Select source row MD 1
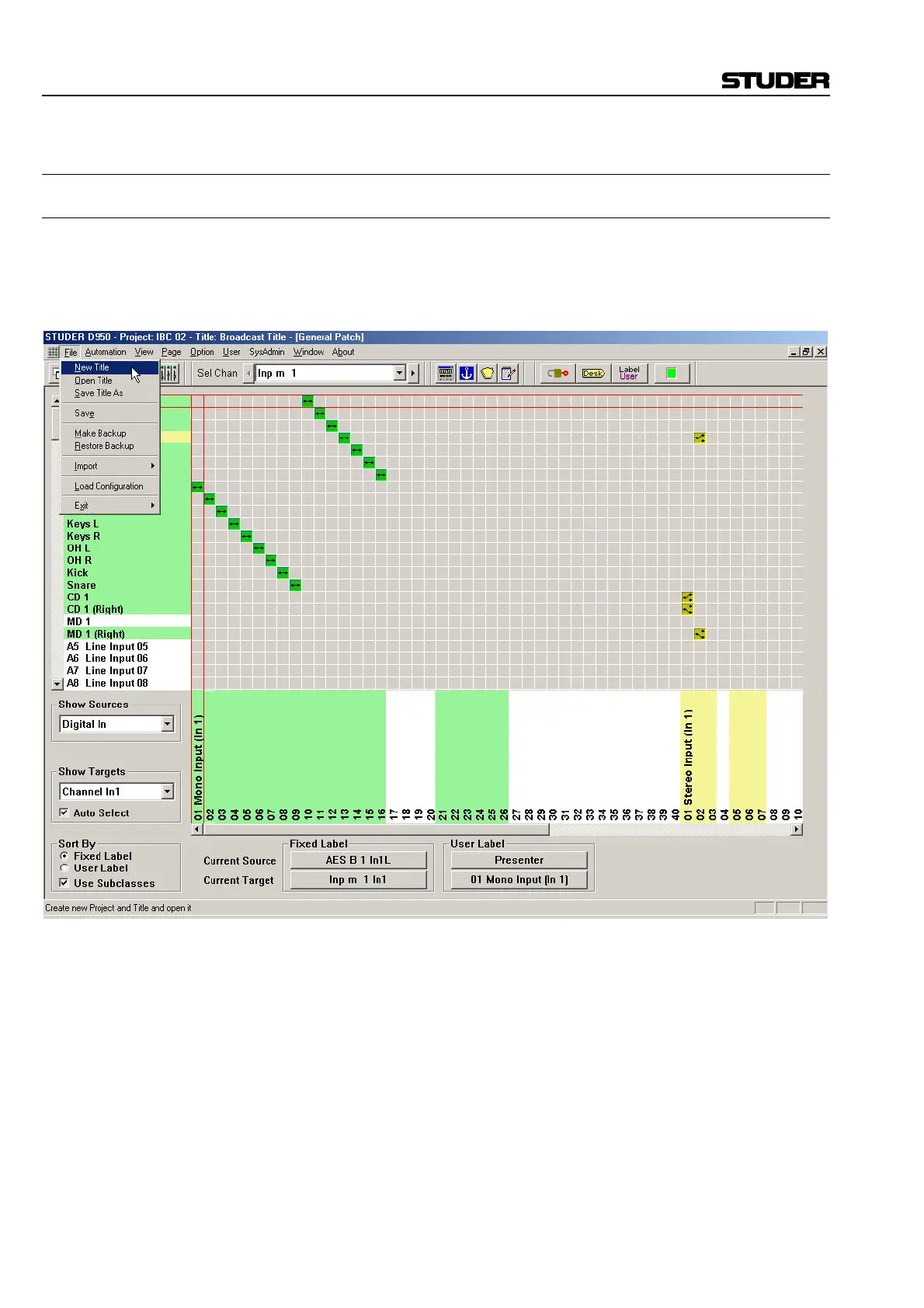Image resolution: width=924 pixels, height=1308 pixels. (127, 621)
